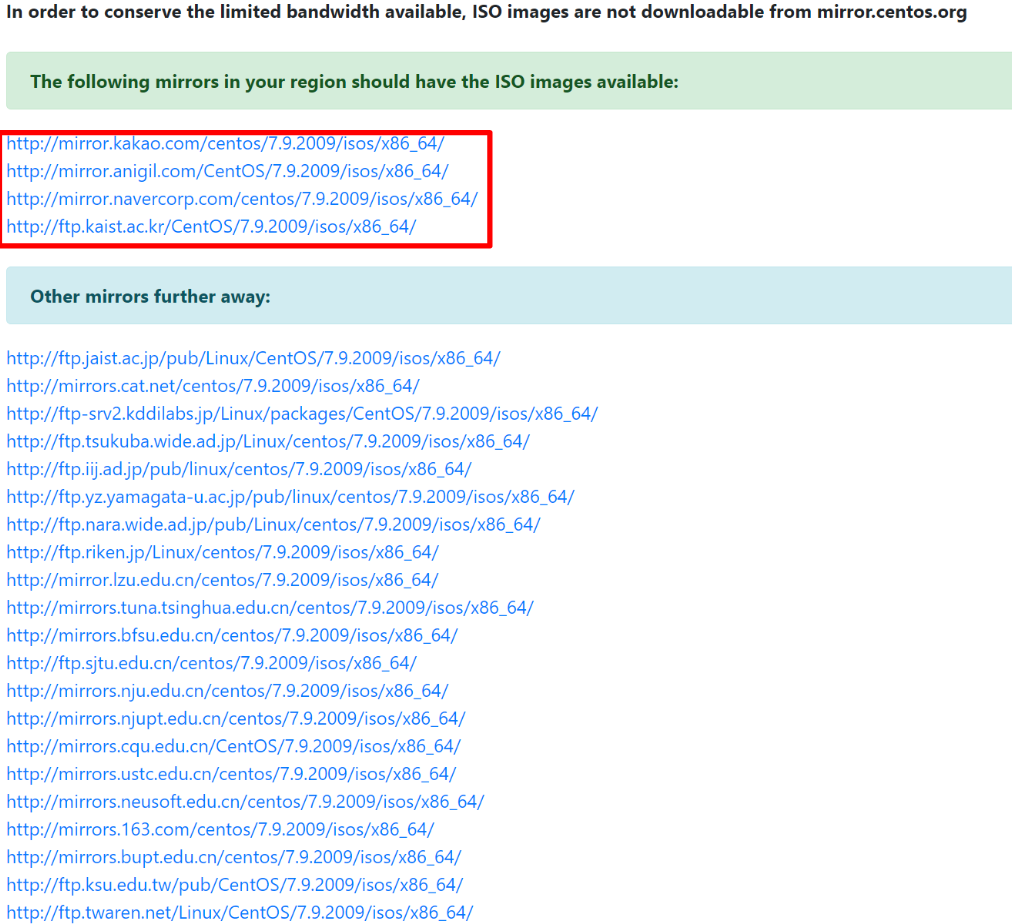Open the mirrors.ustc.edu.cn mirror link
Image resolution: width=1012 pixels, height=924 pixels.
tap(231, 774)
